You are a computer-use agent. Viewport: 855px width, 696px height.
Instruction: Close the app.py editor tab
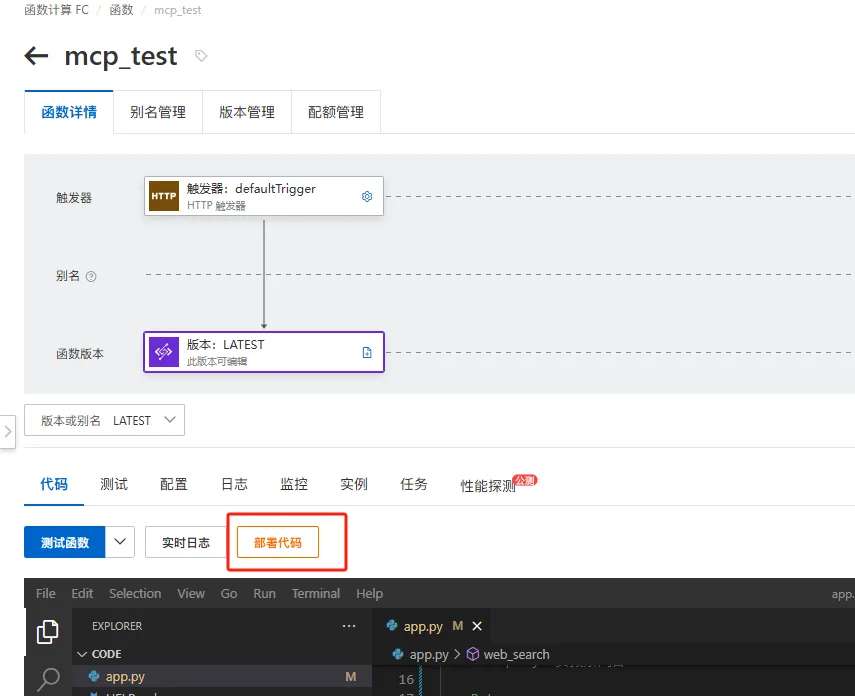[x=475, y=625]
